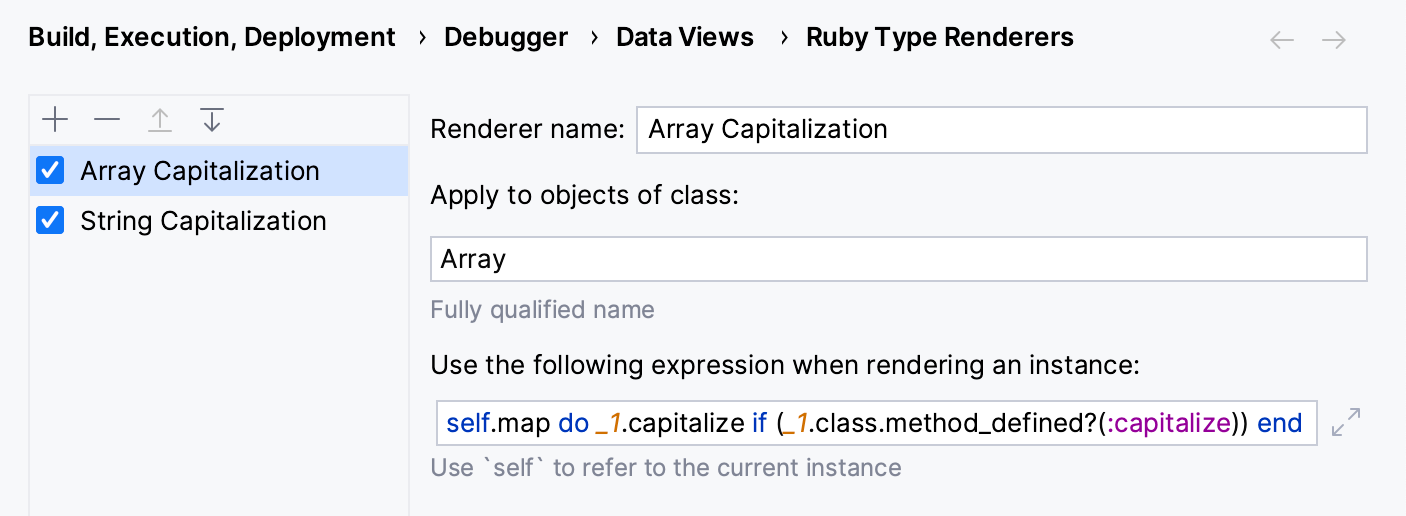
Task: Uncheck the String Capitalization checkbox
Action: [x=50, y=221]
